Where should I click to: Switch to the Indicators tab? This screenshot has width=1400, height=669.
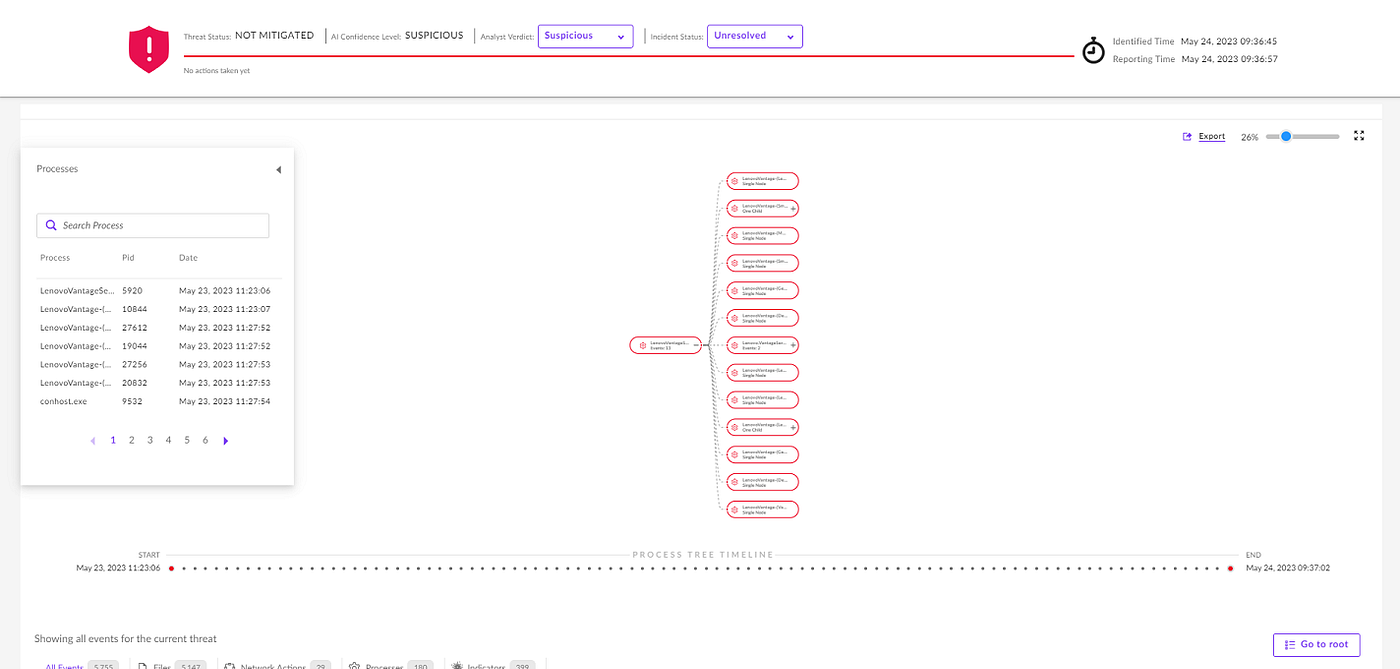point(493,665)
